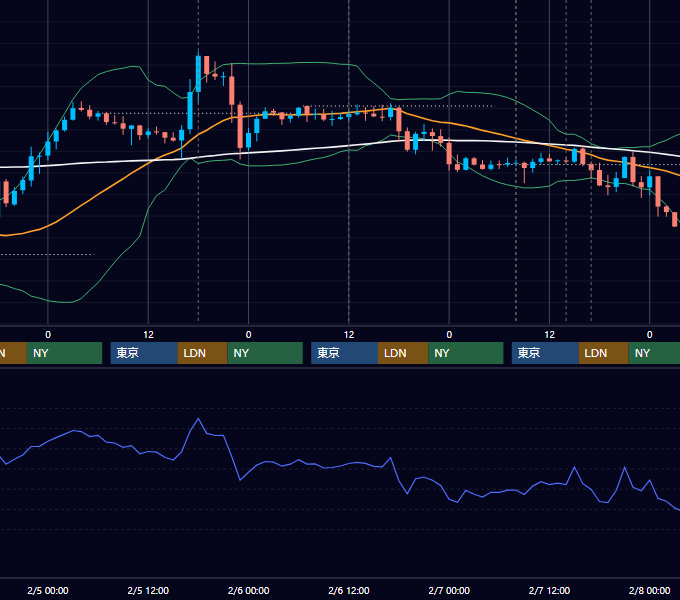
Task: Click the 2/6 12:00 date label
Action: tap(349, 590)
